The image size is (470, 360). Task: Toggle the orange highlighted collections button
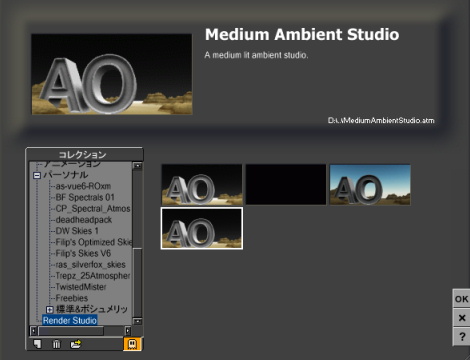132,344
